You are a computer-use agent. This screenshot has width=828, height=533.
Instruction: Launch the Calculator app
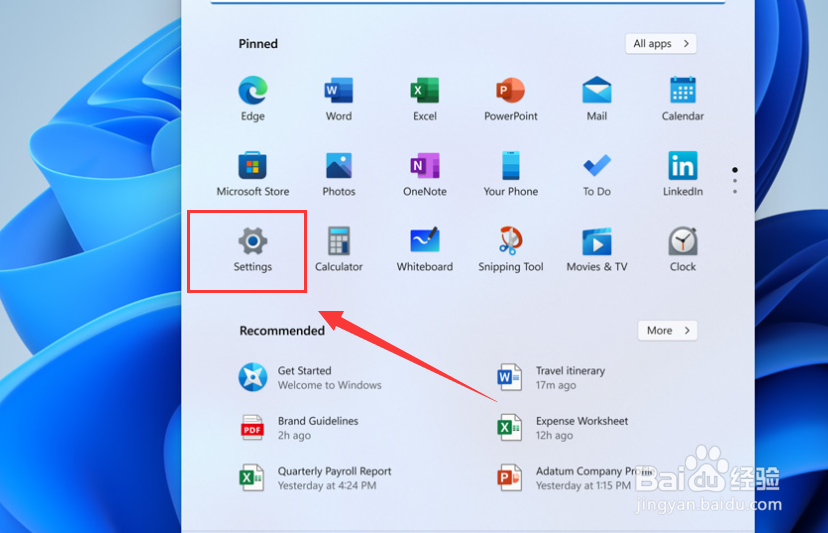pos(338,250)
